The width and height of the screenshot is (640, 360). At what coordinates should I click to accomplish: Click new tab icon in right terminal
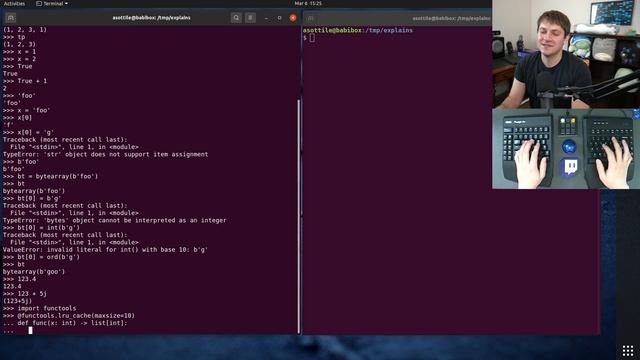point(311,18)
